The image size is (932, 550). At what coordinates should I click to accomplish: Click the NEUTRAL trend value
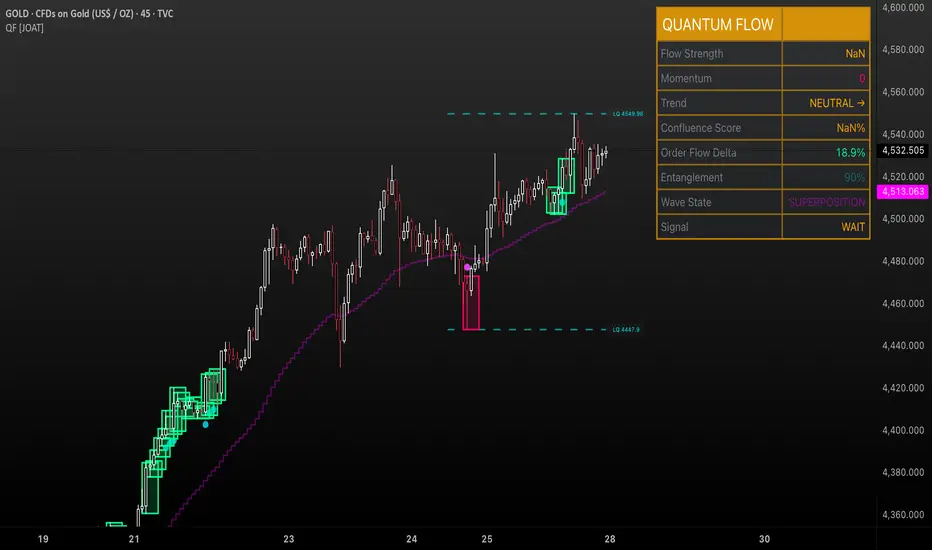click(x=837, y=103)
